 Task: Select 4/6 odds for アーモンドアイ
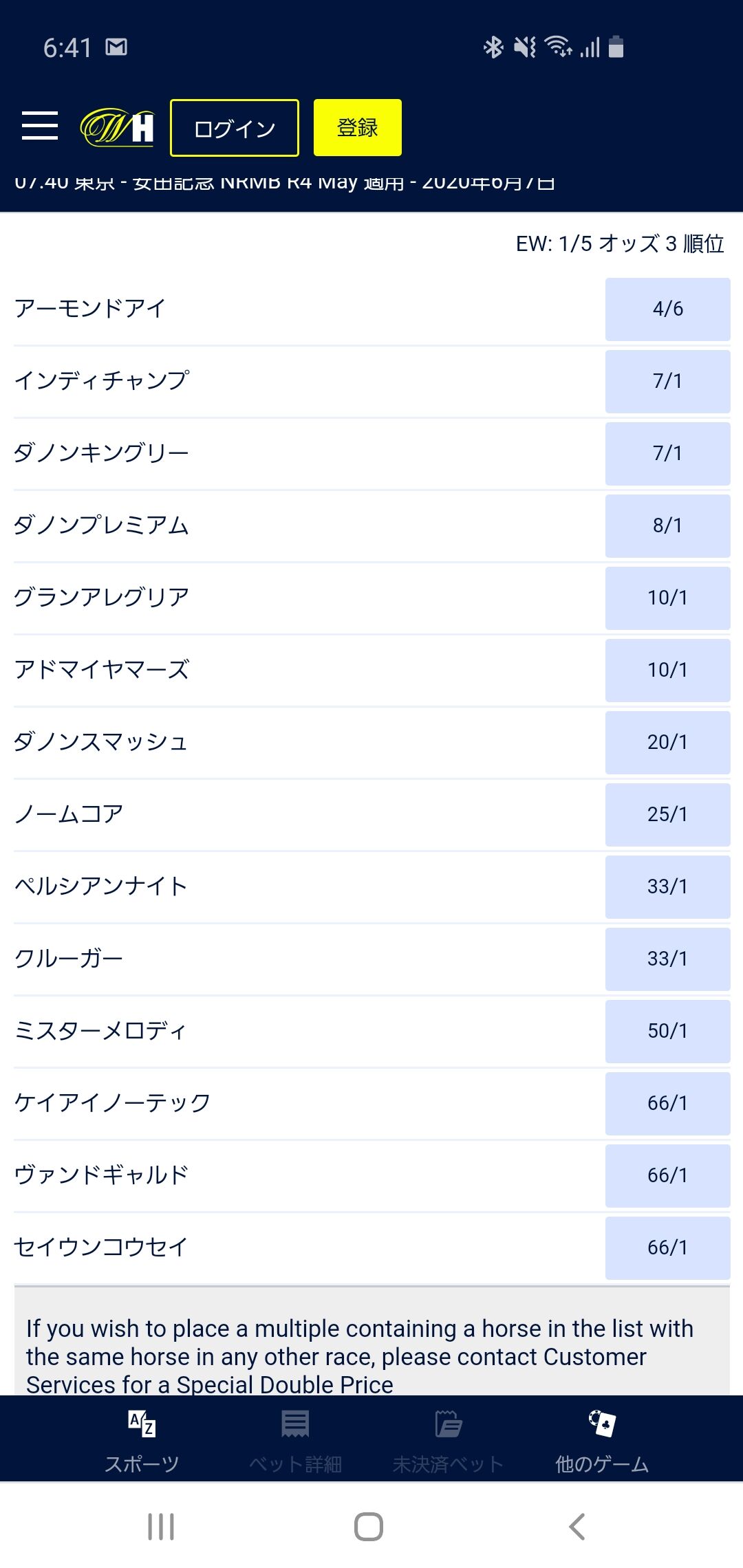[667, 309]
